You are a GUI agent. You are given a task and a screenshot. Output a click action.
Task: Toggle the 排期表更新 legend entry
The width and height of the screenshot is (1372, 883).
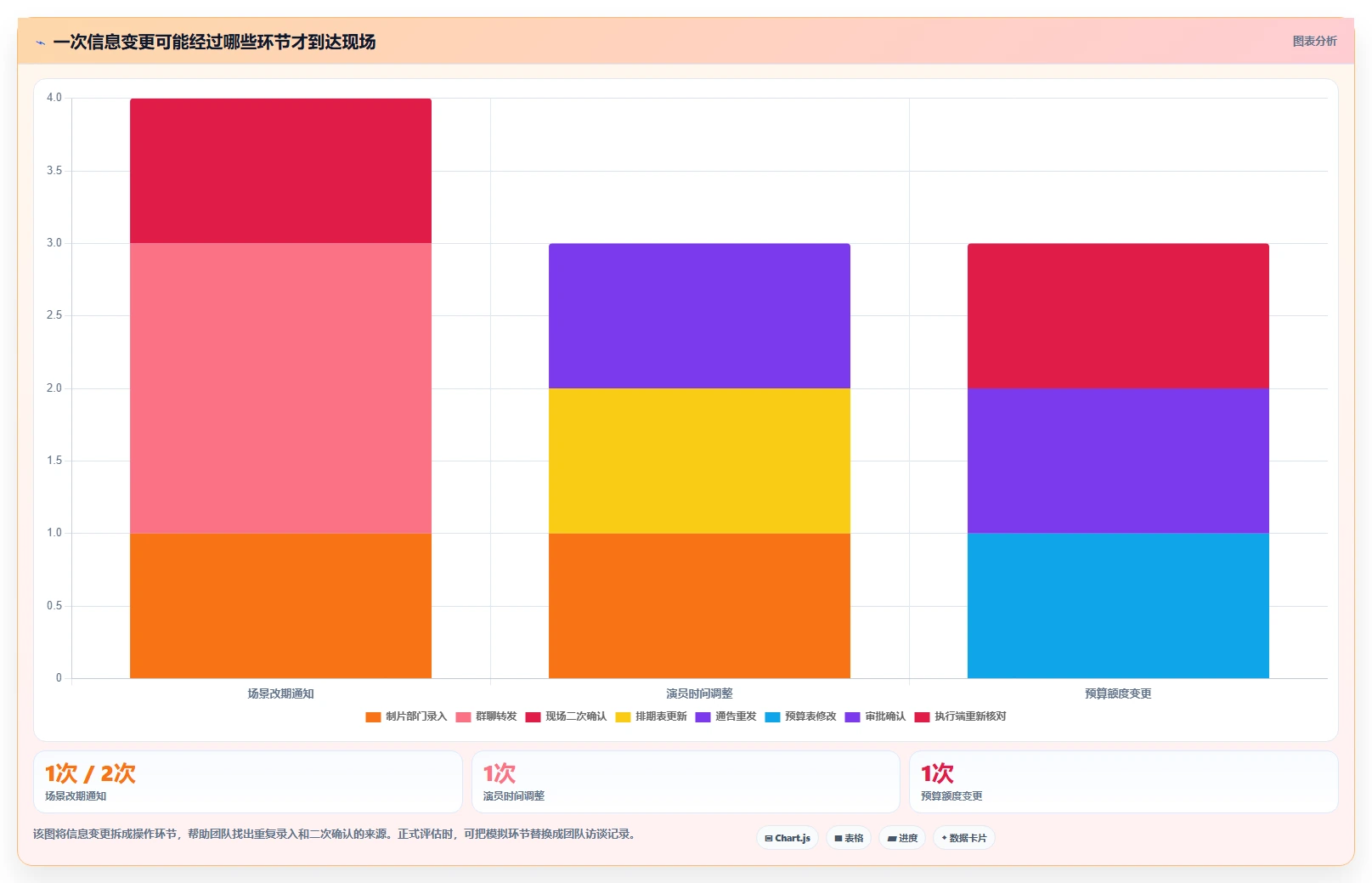(x=651, y=716)
